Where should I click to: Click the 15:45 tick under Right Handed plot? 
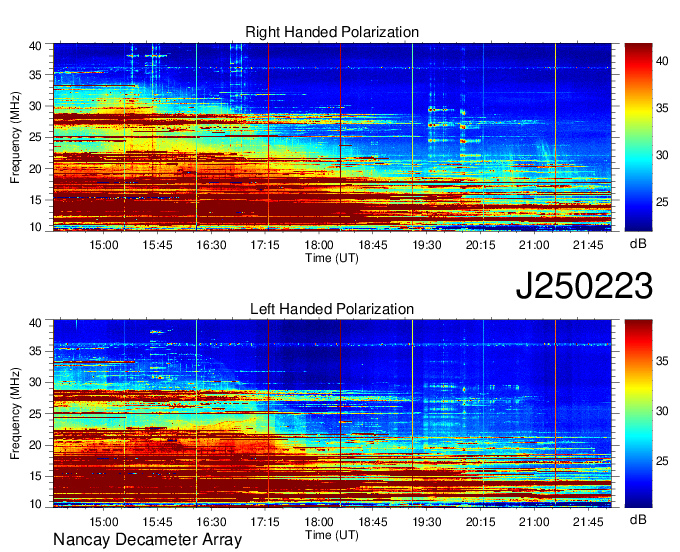click(157, 245)
